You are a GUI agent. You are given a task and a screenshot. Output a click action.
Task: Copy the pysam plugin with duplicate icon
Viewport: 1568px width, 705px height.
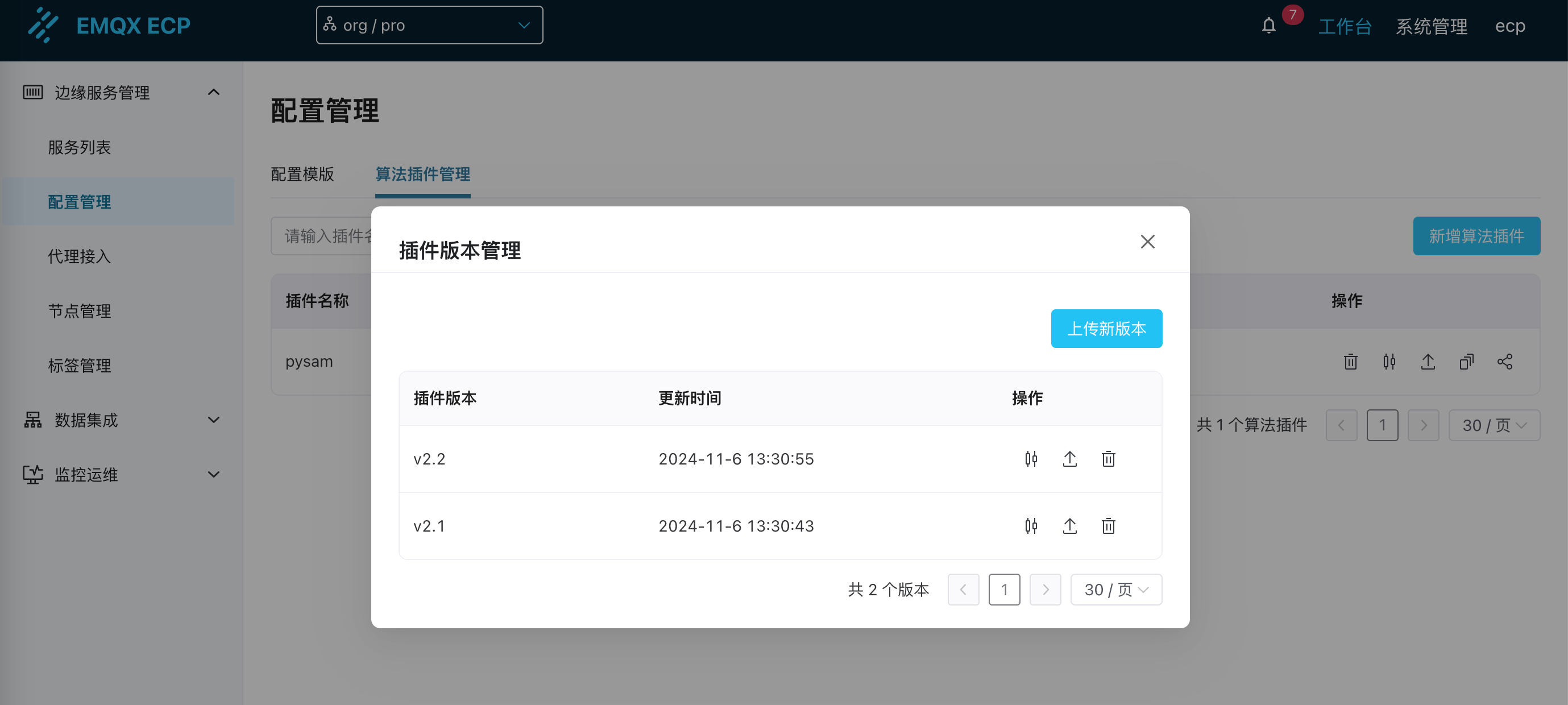(1467, 362)
